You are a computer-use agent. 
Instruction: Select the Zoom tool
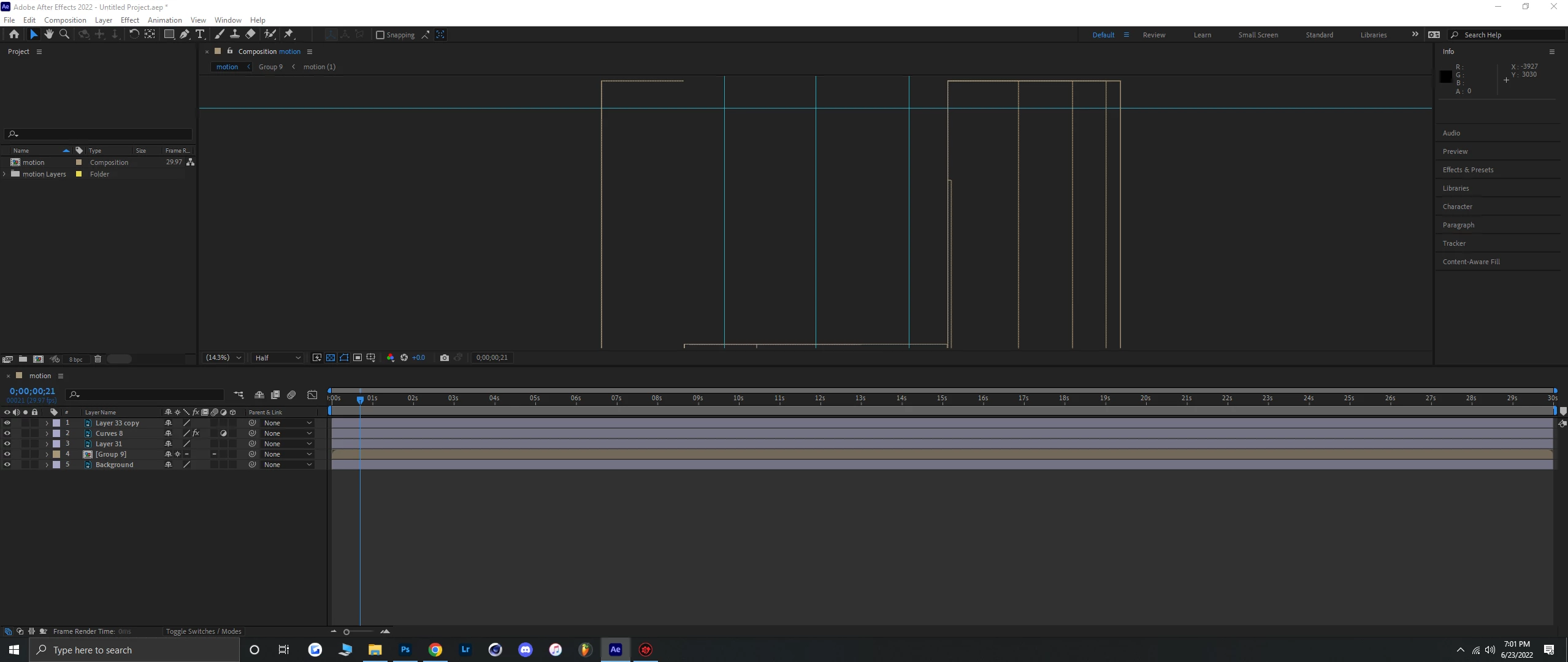coord(64,34)
